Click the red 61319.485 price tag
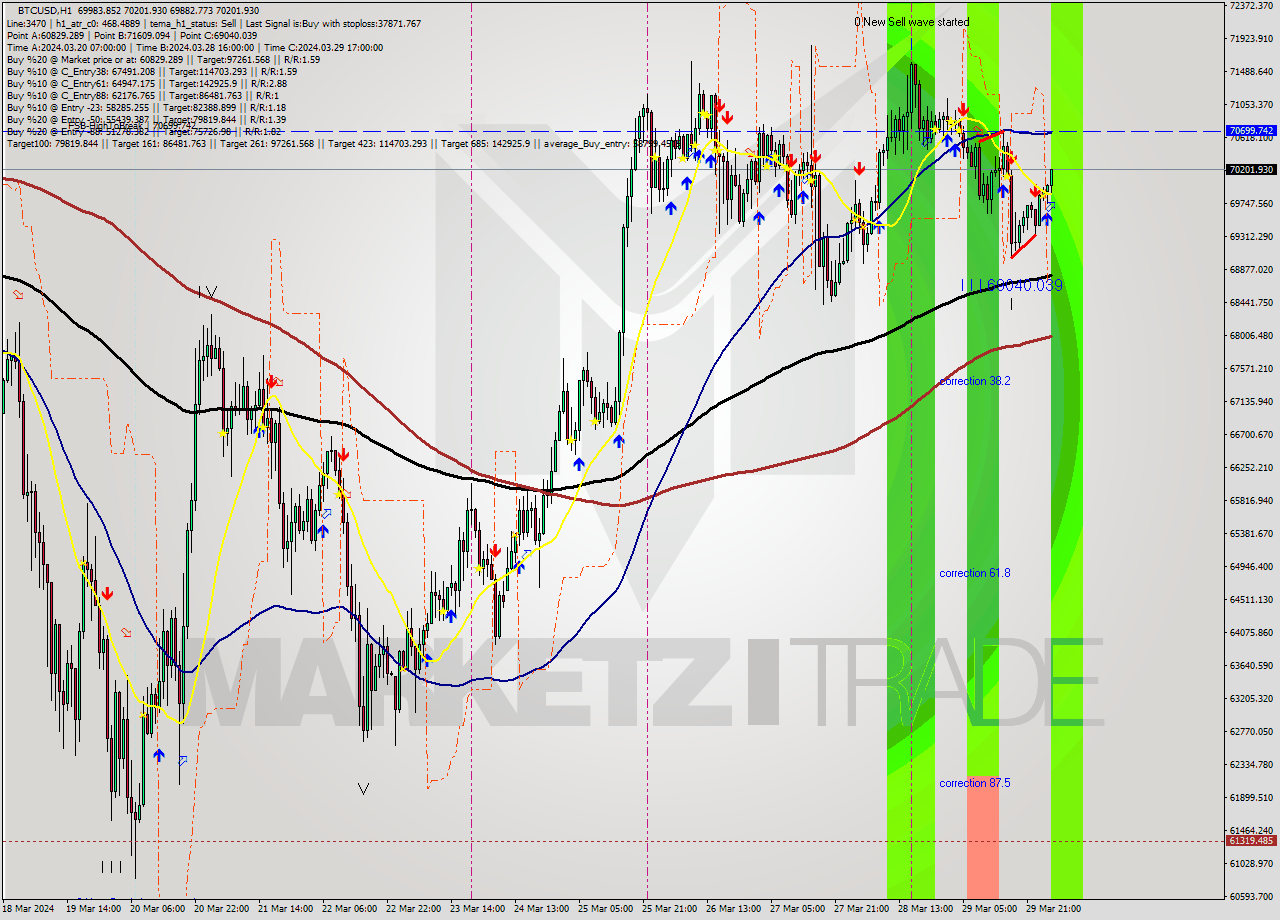 pos(1251,841)
